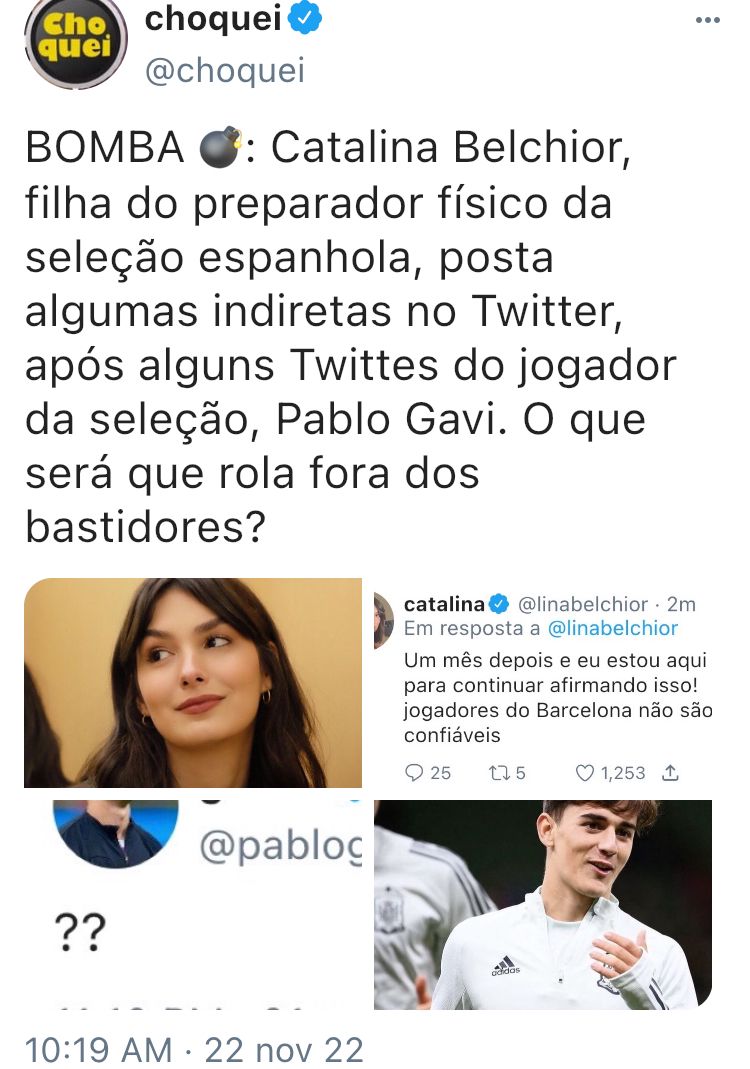Open the three-dot more options menu
Viewport: 750px width, 1069px height.
(x=707, y=20)
